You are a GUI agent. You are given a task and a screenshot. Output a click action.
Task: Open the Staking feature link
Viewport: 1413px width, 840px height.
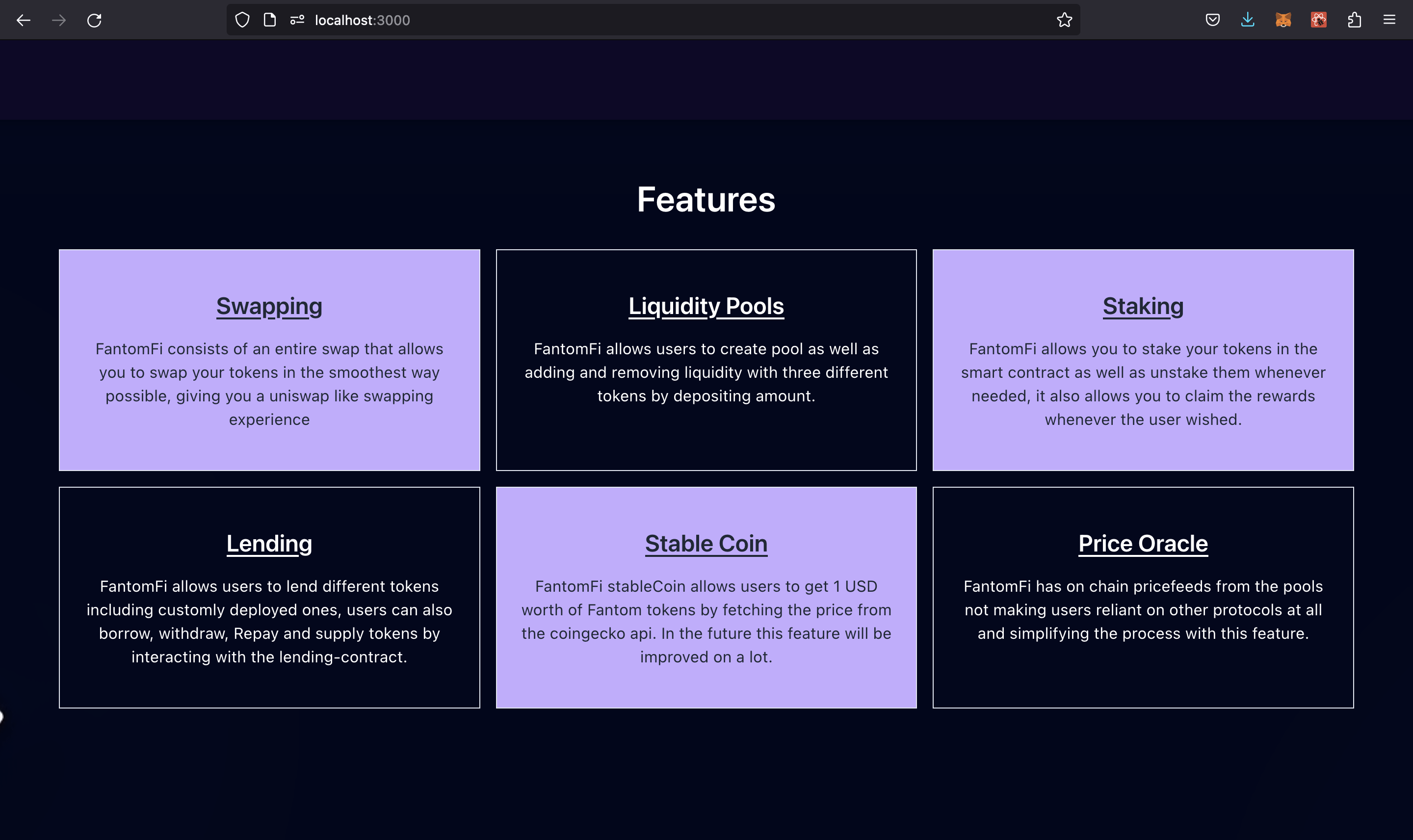[1143, 306]
